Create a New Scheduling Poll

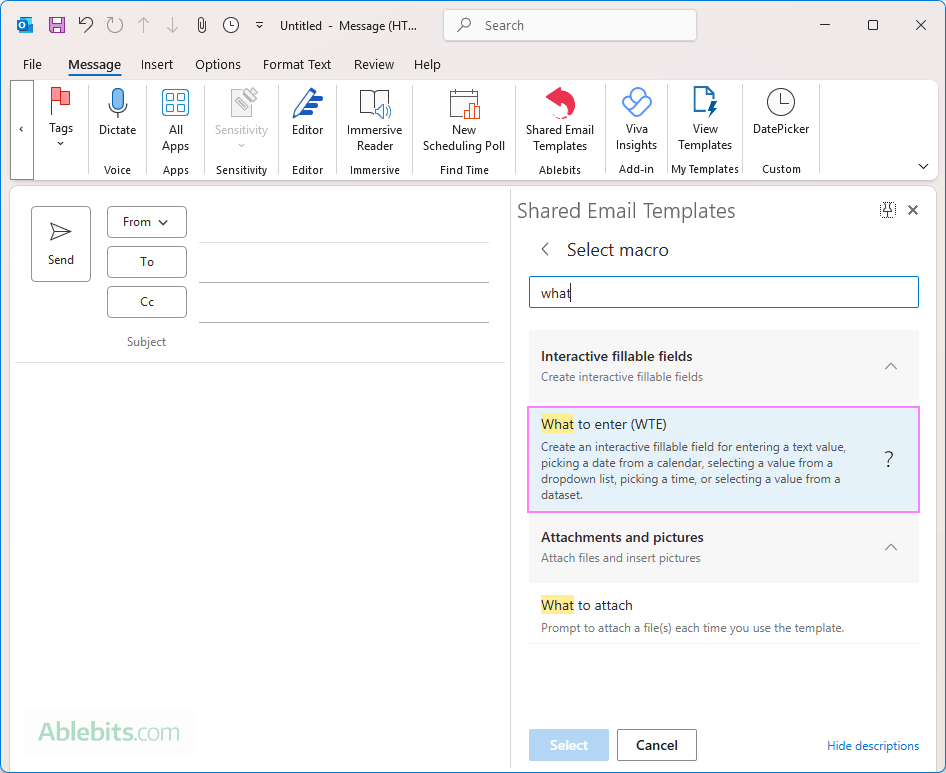(x=464, y=119)
